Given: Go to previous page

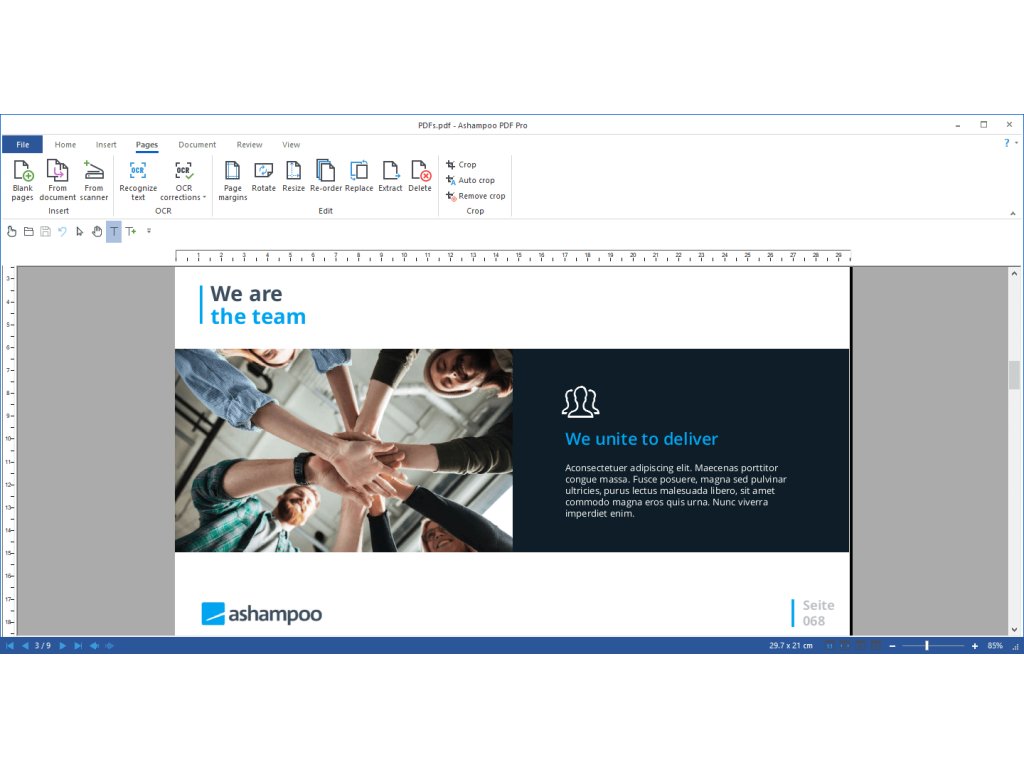Looking at the screenshot, I should (25, 645).
